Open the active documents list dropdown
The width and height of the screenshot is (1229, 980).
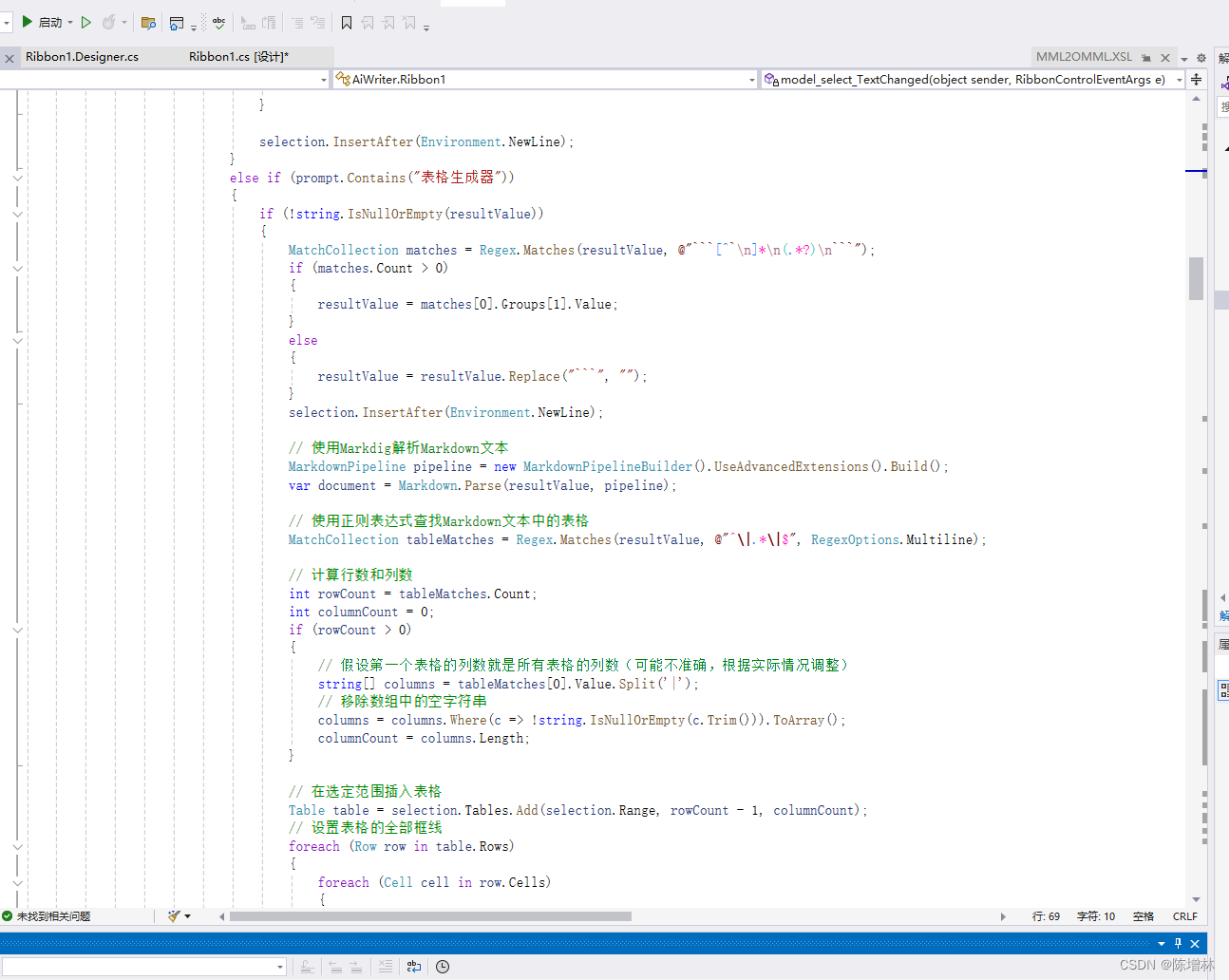pos(1184,59)
